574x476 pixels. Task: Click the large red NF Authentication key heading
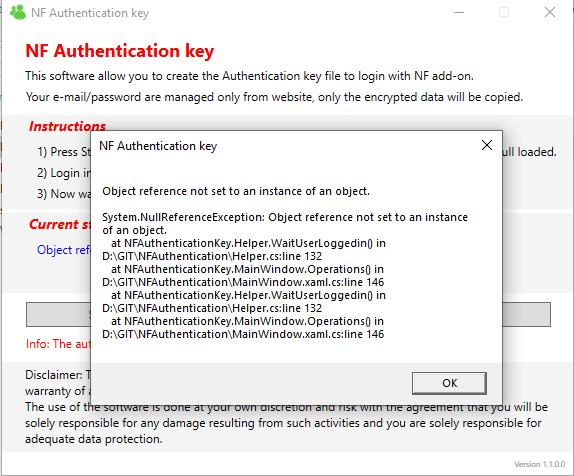tap(120, 51)
